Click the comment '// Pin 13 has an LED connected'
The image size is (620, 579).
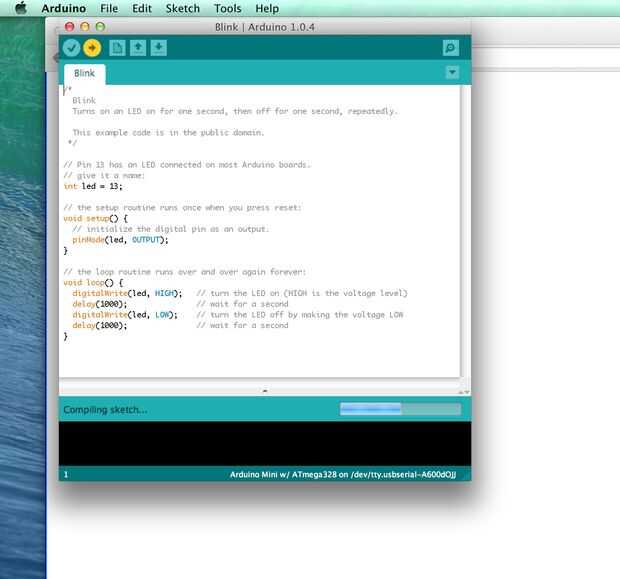187,165
